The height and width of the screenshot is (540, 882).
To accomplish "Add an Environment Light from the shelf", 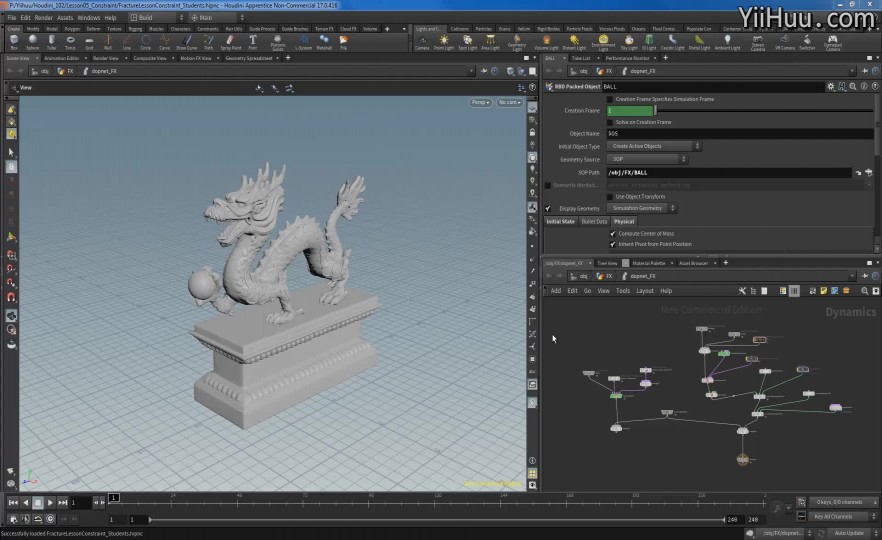I will pos(603,43).
